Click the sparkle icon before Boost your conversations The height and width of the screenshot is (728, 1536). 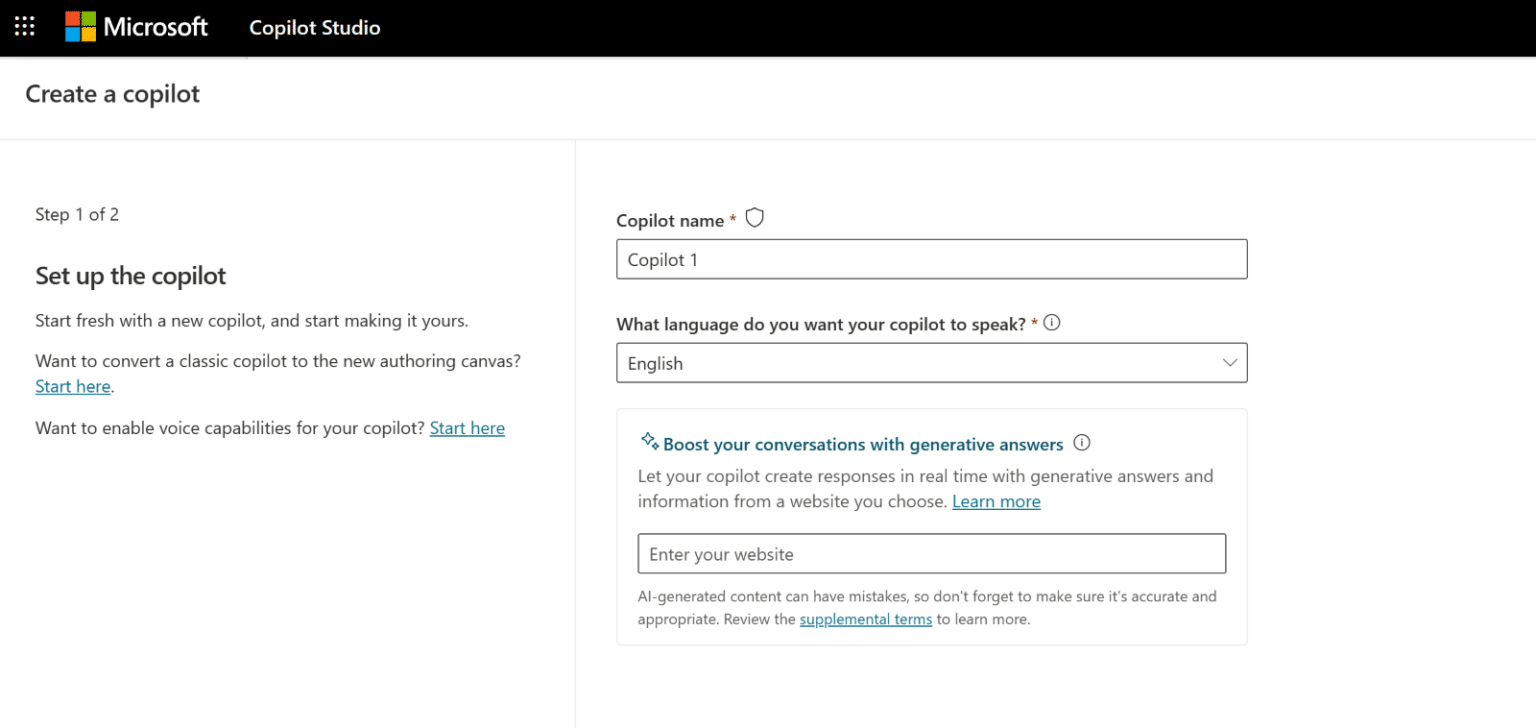click(648, 440)
